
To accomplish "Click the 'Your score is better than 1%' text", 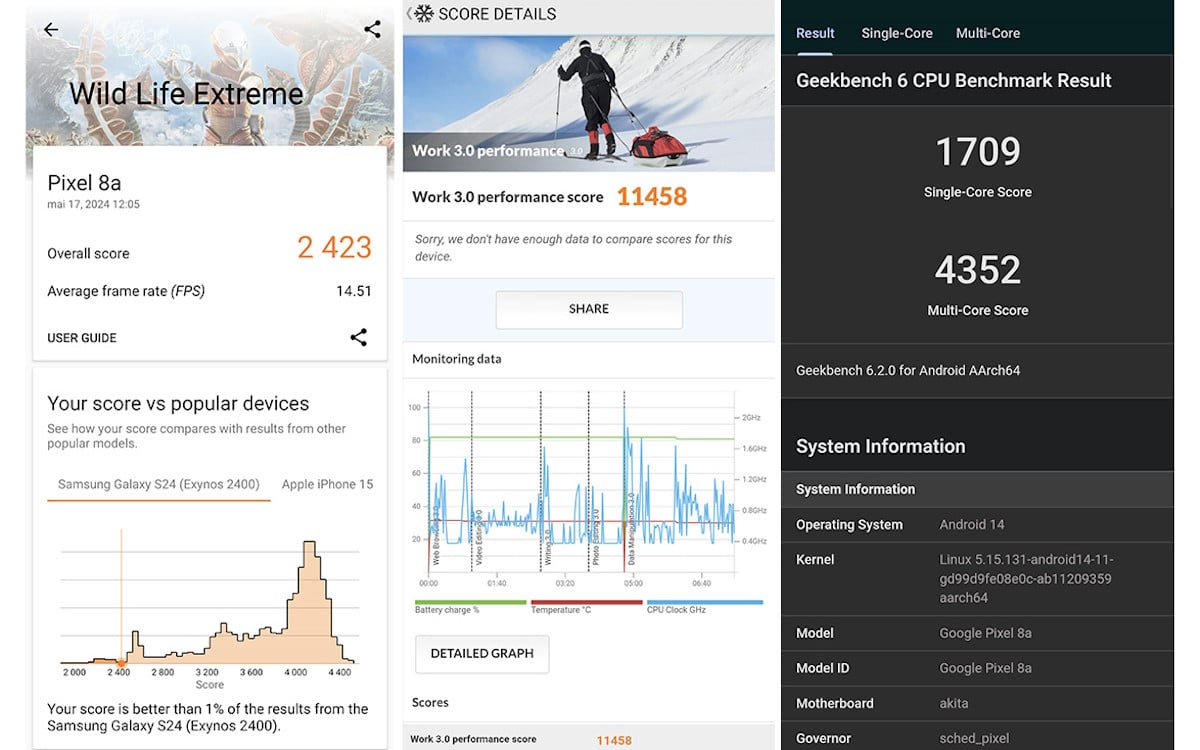I will click(x=207, y=717).
